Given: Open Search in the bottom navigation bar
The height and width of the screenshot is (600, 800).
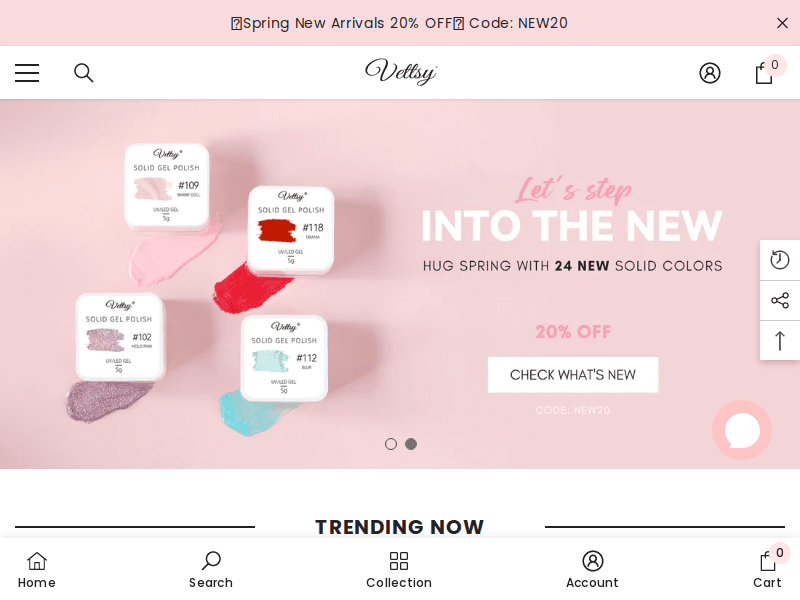Looking at the screenshot, I should [211, 570].
